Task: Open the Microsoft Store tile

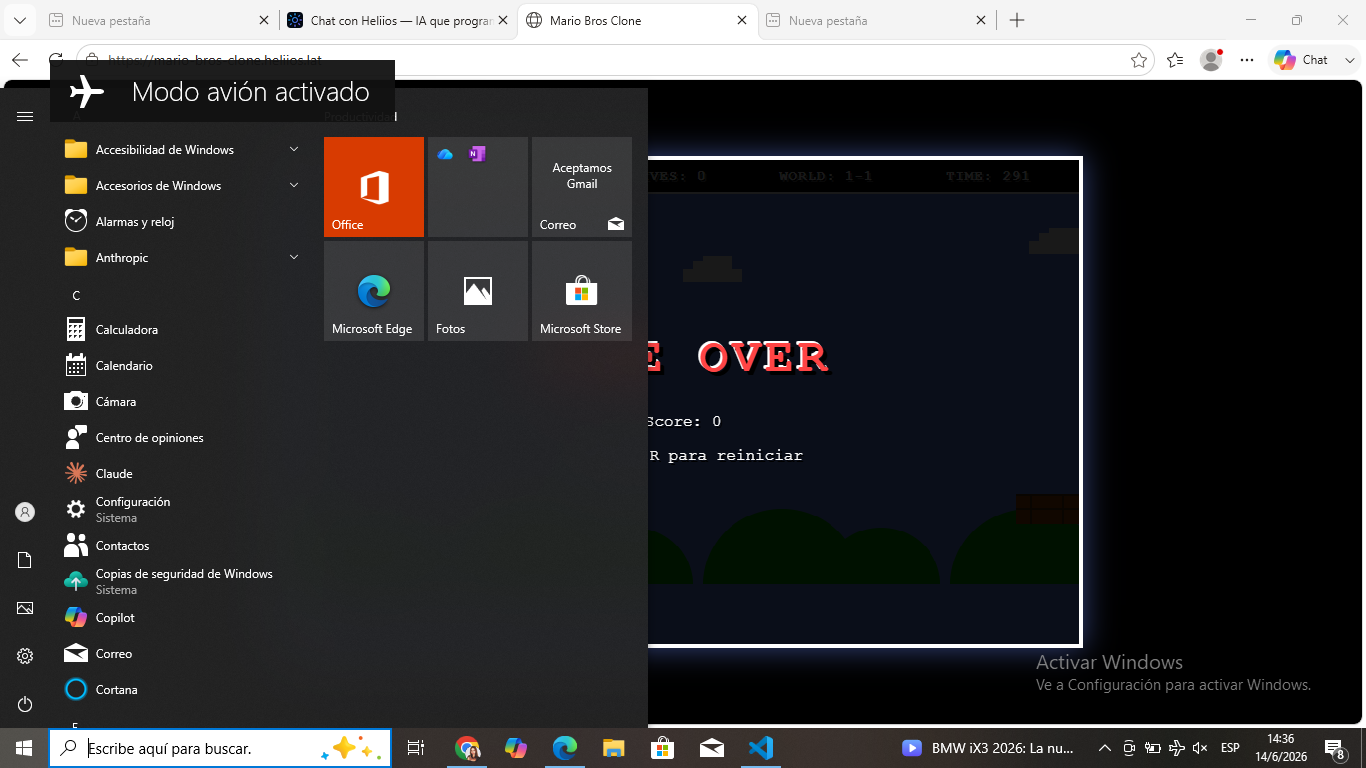Action: 582,291
